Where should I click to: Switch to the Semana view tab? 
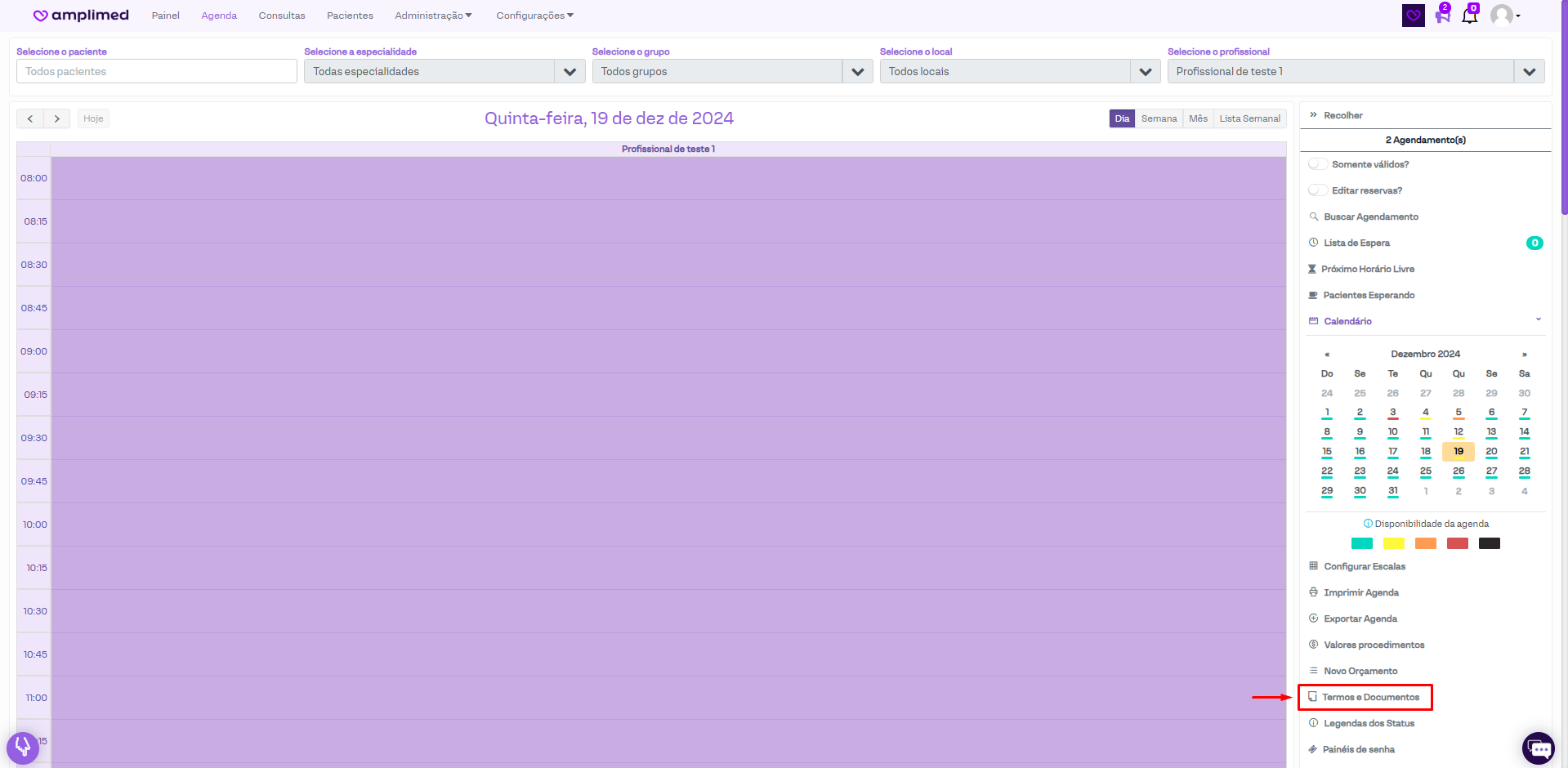[1159, 118]
